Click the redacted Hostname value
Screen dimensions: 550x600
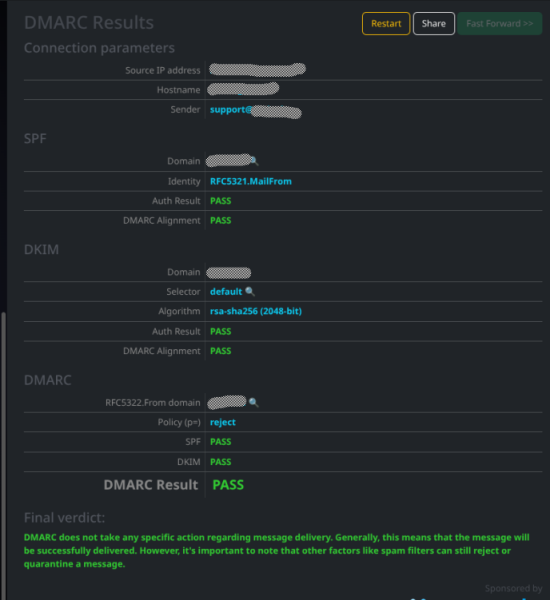point(243,89)
